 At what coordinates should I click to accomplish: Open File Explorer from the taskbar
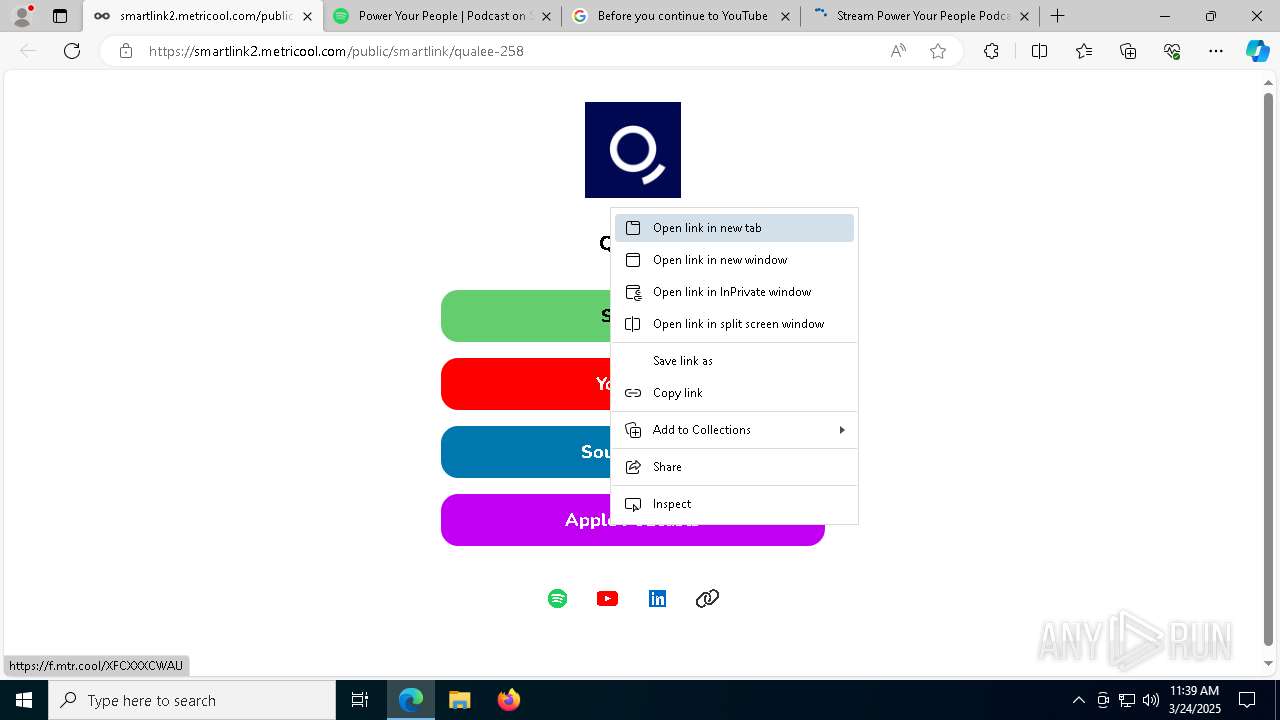pyautogui.click(x=459, y=700)
